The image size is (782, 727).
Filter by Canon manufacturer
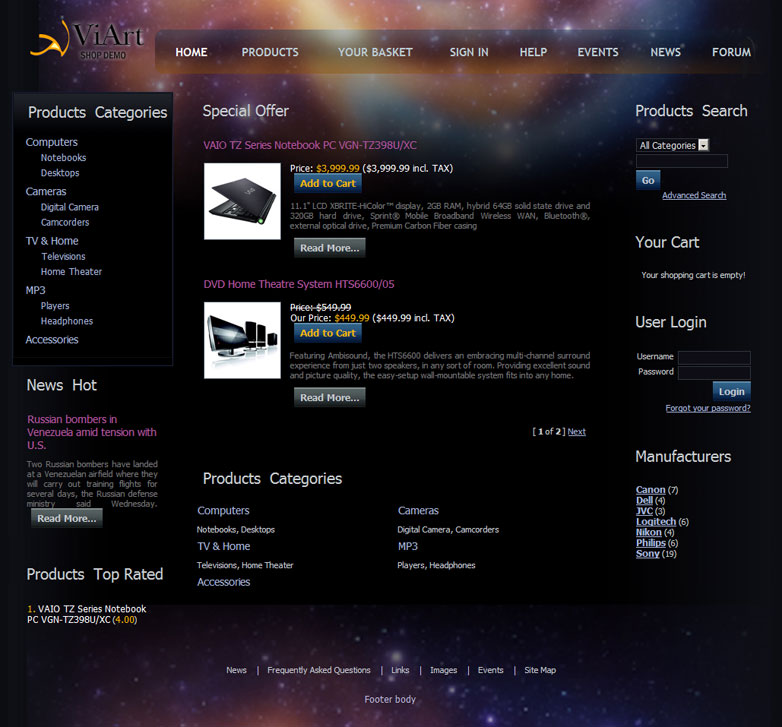pos(650,490)
